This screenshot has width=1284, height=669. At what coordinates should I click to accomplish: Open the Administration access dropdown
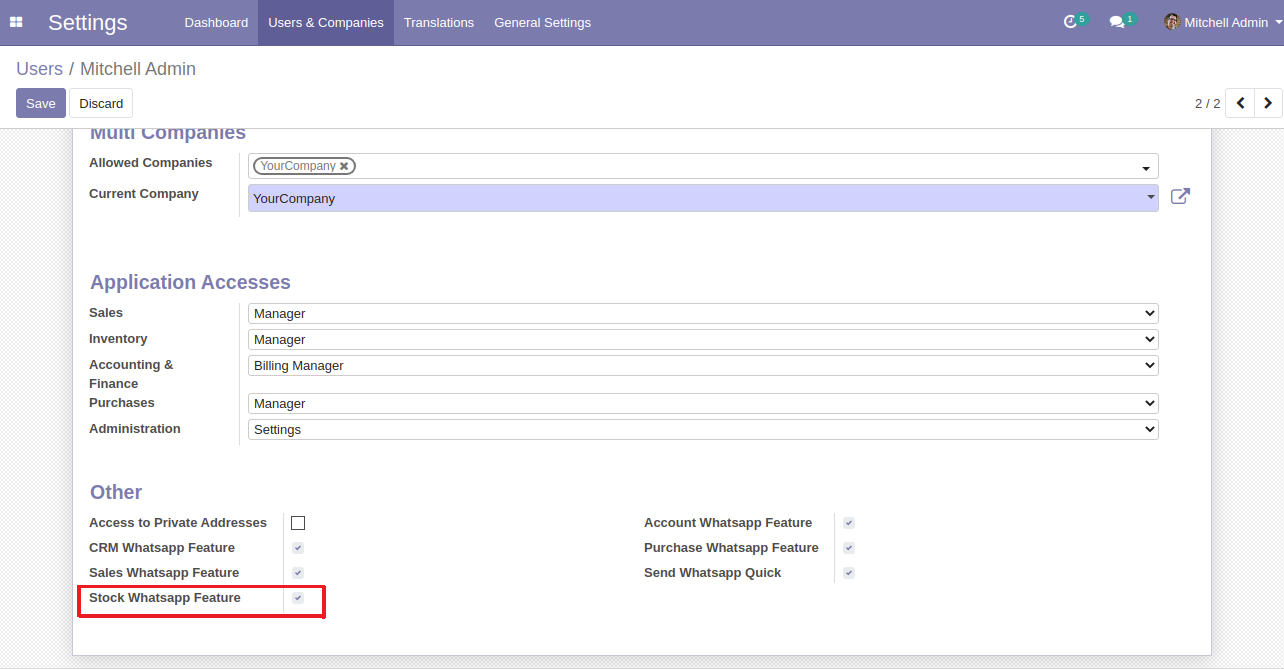(703, 430)
